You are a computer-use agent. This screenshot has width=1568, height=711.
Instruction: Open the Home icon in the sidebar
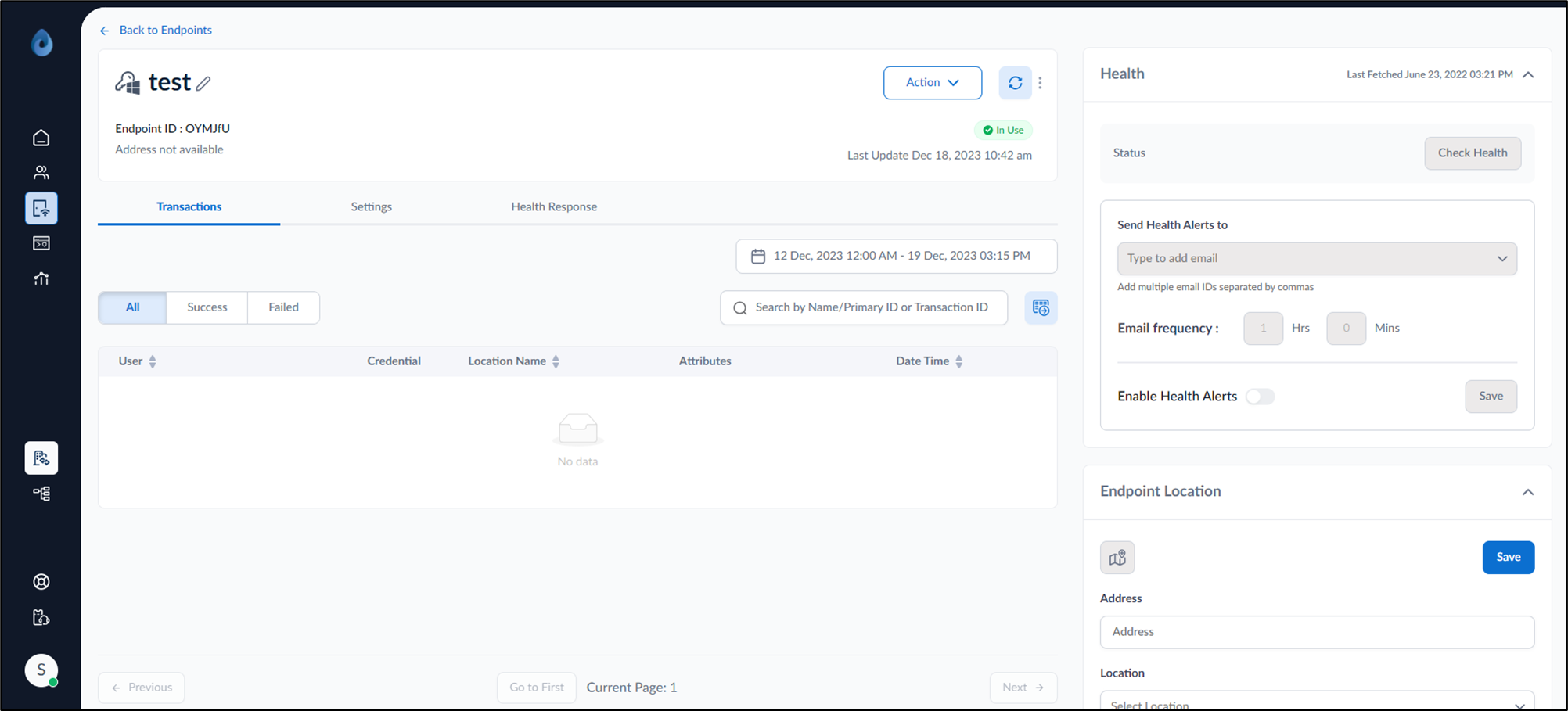pyautogui.click(x=41, y=138)
